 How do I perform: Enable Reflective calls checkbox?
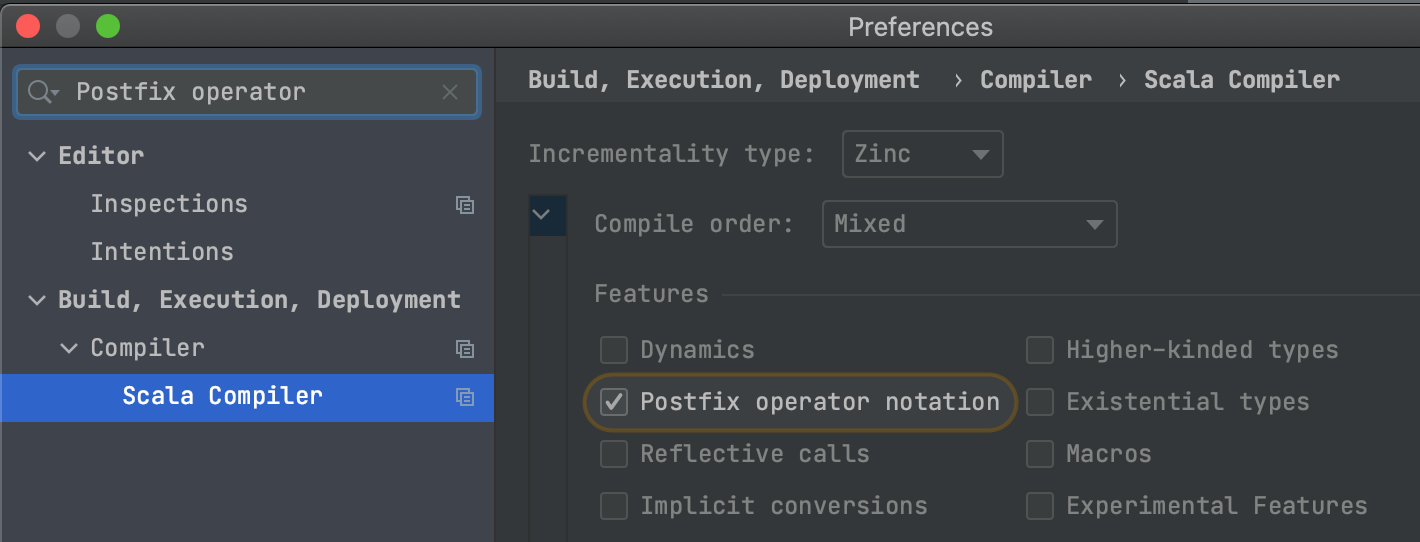[613, 454]
